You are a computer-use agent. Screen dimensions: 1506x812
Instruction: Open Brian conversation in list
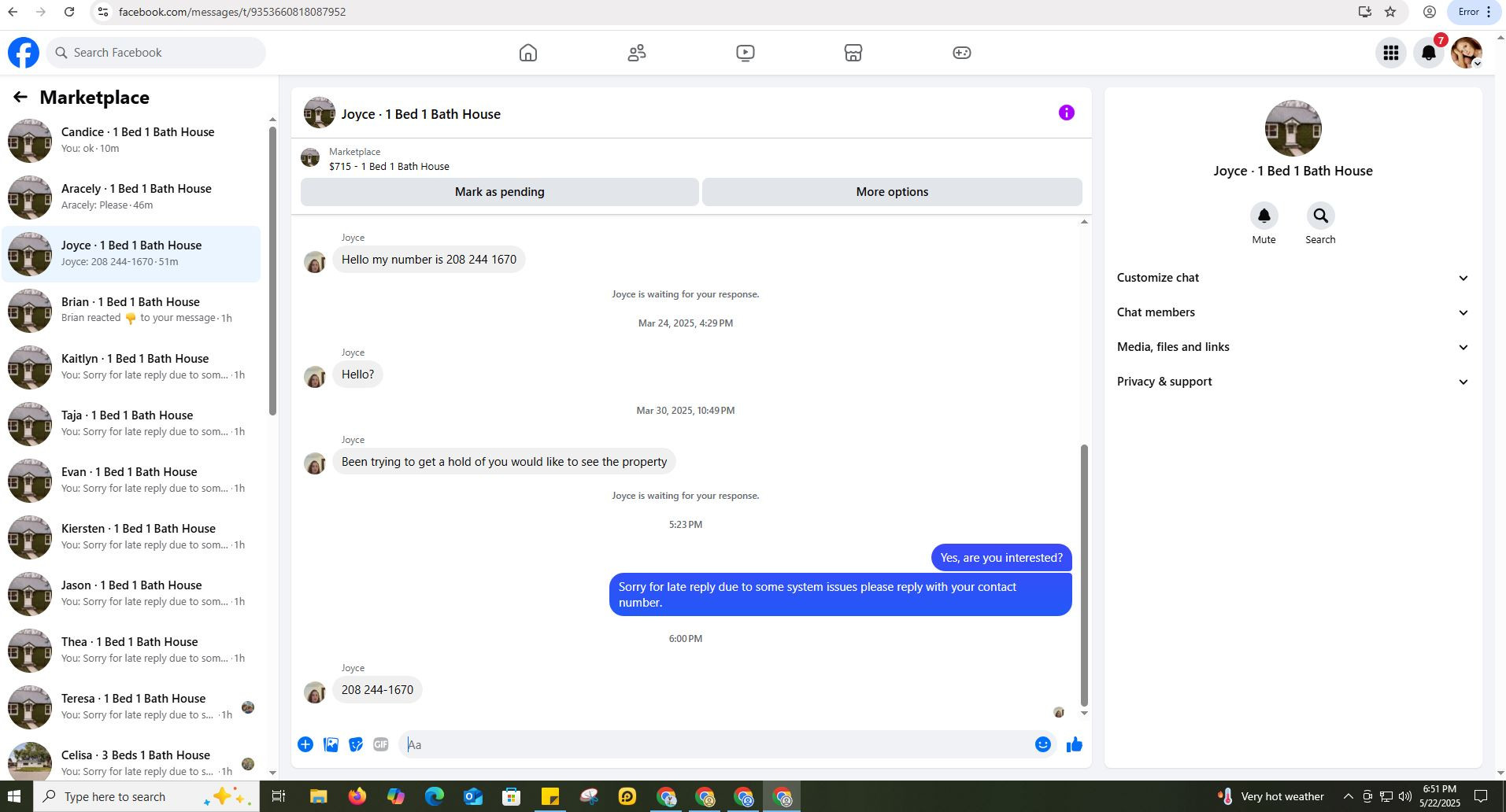[x=131, y=311]
